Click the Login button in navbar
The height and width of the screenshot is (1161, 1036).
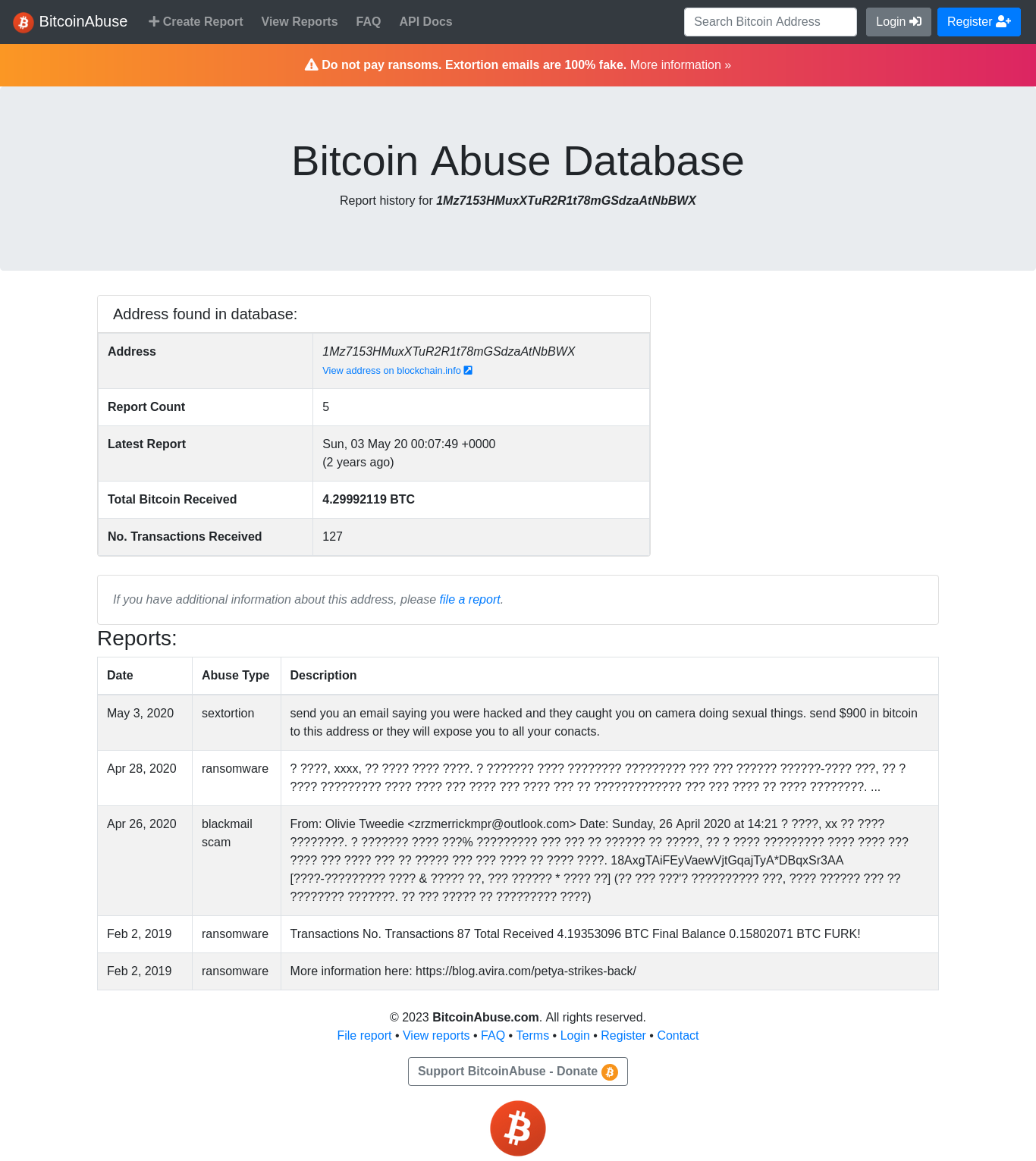(x=899, y=22)
